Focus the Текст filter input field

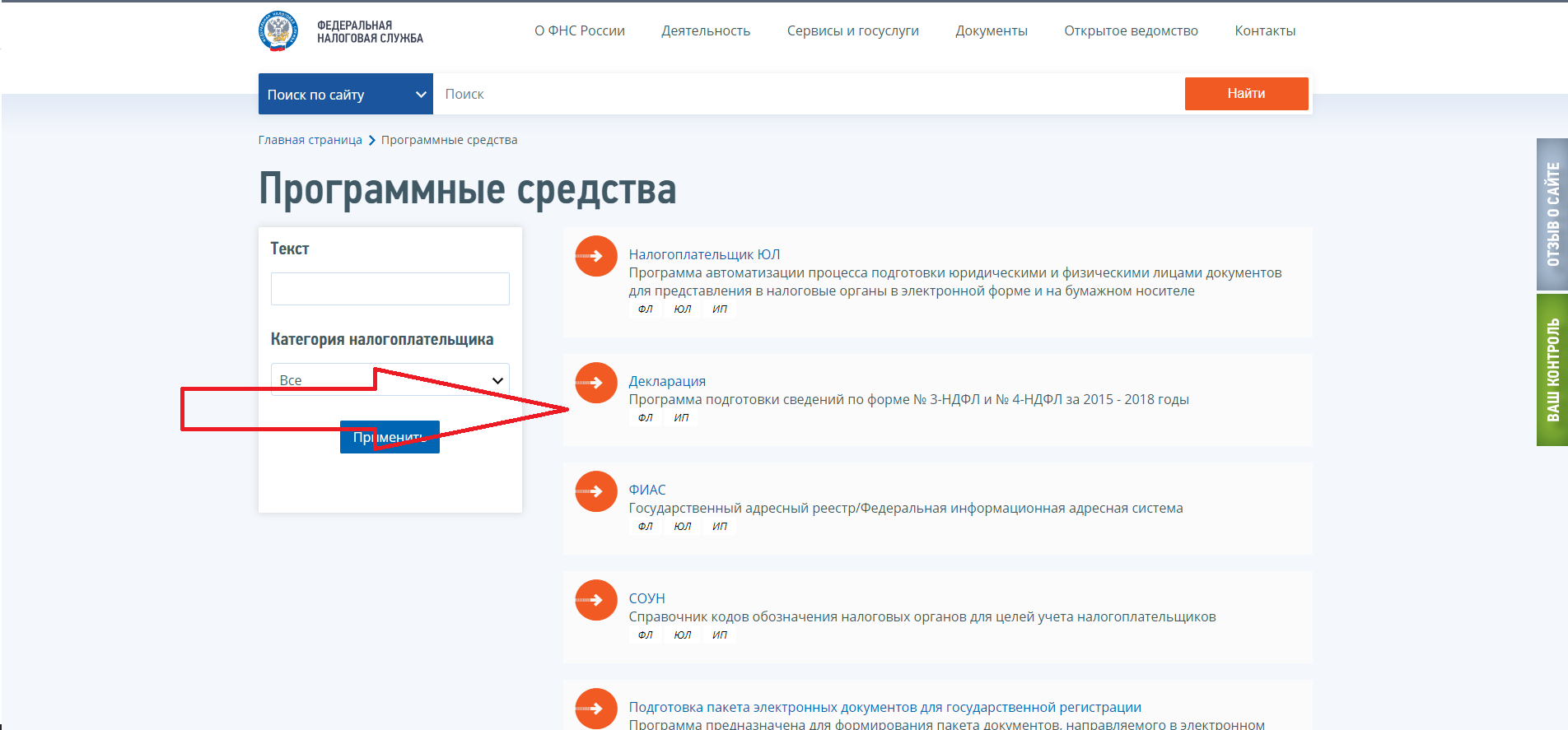pos(390,289)
